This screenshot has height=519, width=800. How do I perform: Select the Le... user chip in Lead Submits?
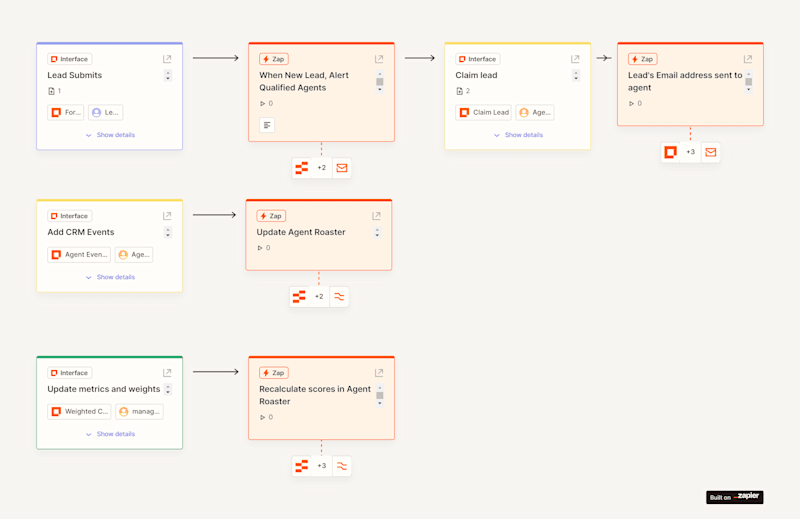click(106, 112)
